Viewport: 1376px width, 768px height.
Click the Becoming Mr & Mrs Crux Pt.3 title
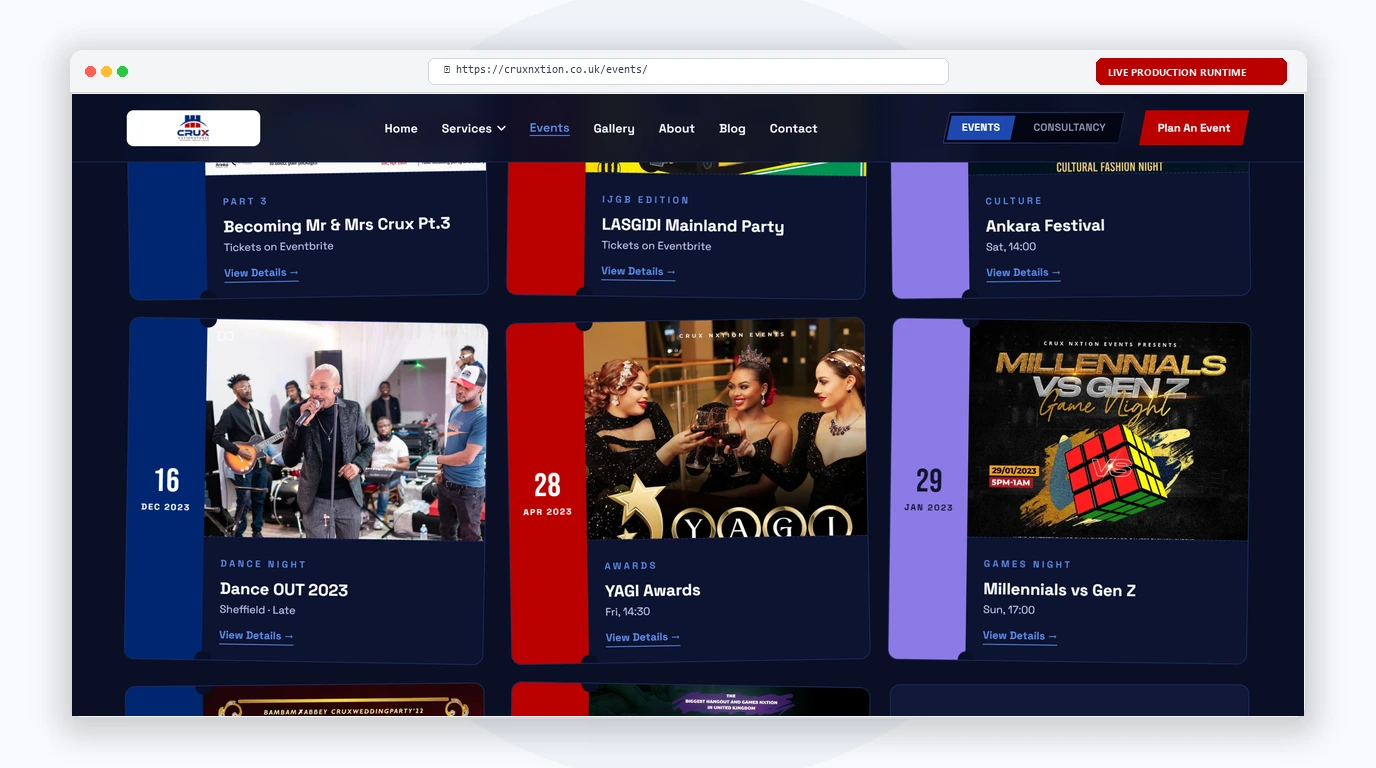337,225
